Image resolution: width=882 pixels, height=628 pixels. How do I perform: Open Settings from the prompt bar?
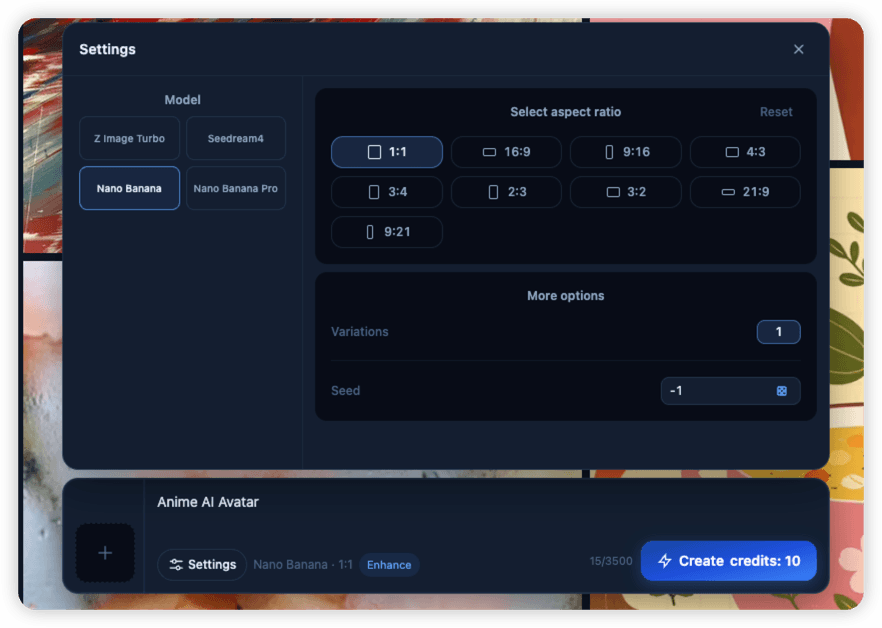click(x=202, y=564)
